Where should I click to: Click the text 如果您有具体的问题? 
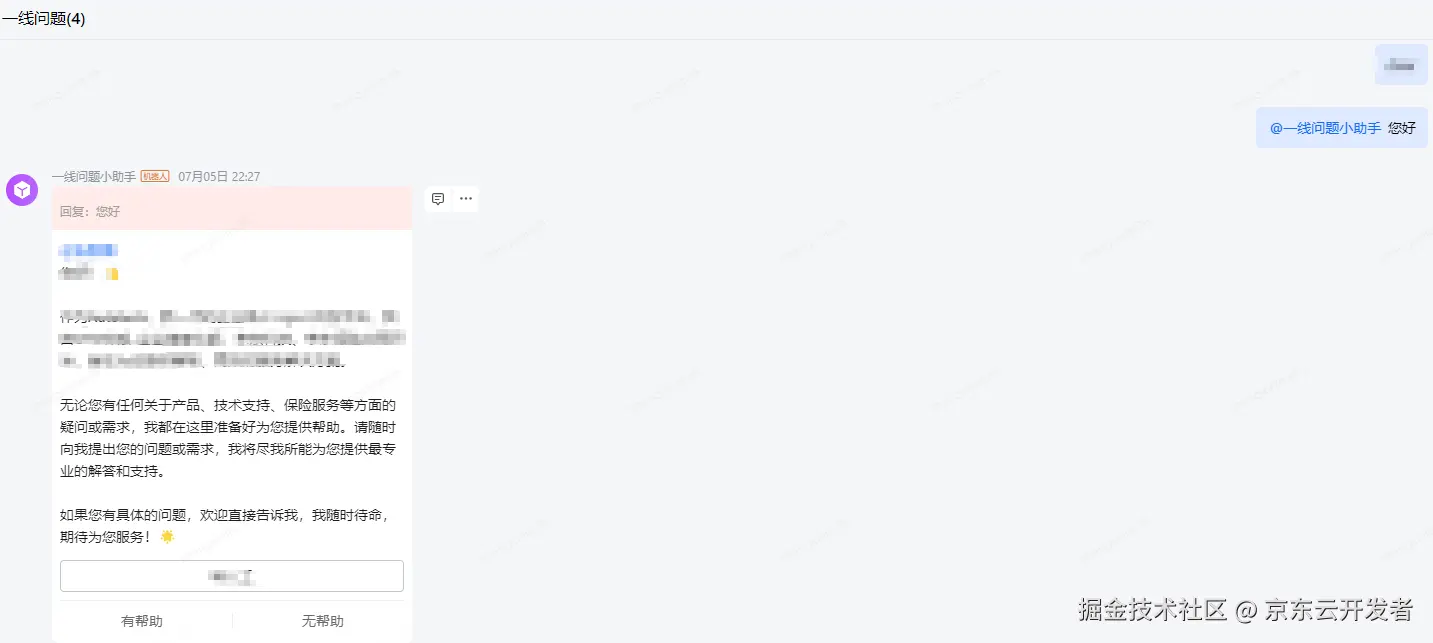(x=123, y=515)
